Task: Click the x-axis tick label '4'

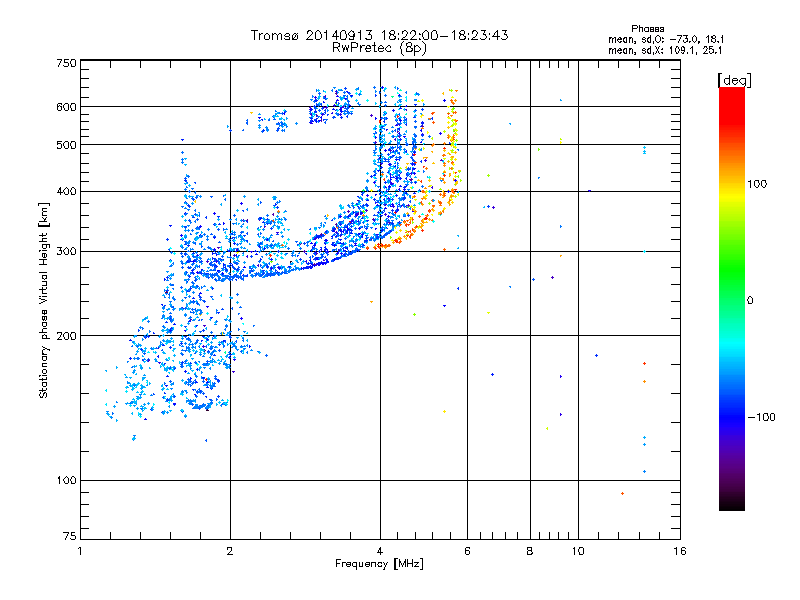Action: point(380,551)
